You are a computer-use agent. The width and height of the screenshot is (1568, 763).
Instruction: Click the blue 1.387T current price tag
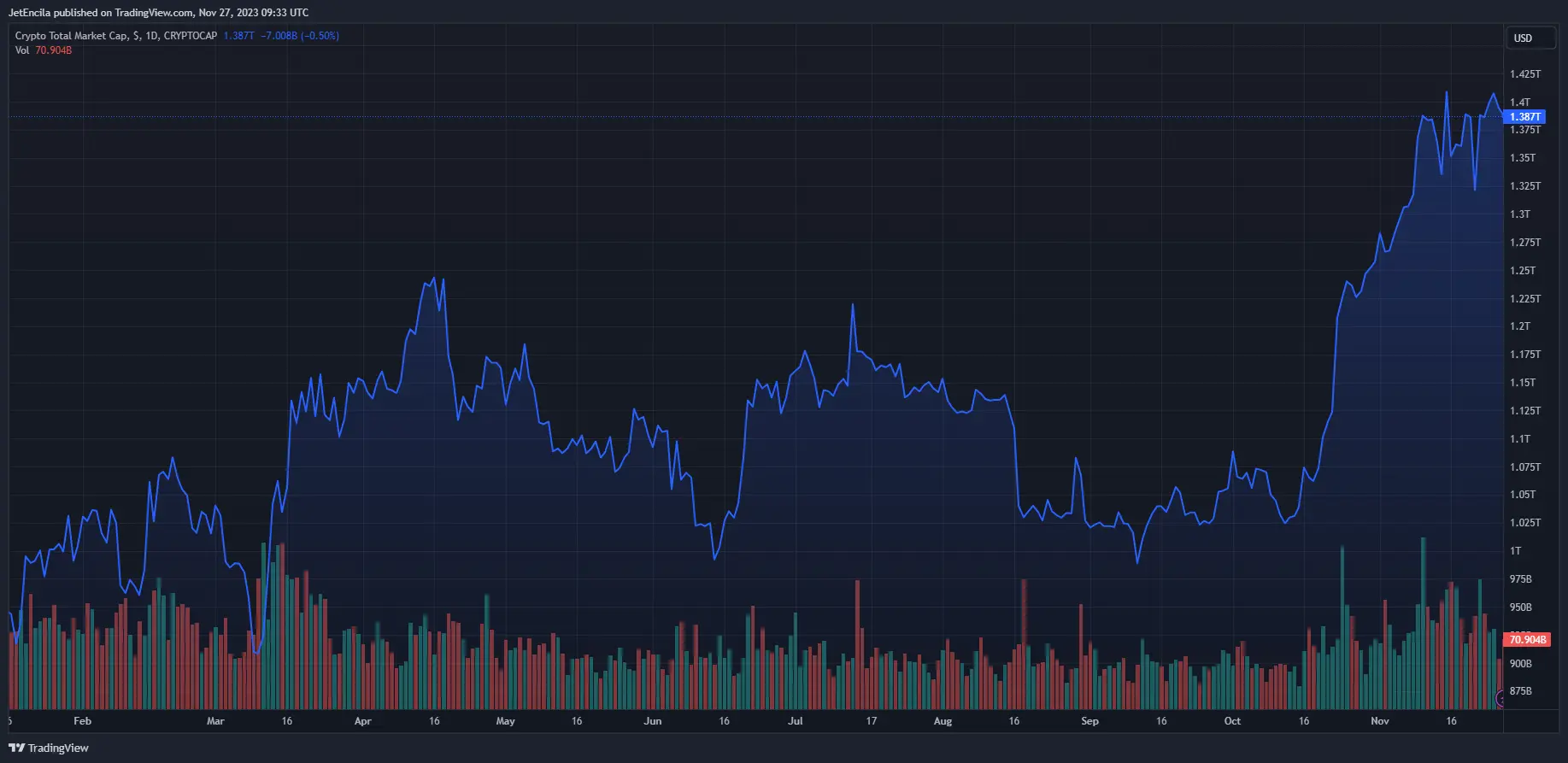tap(1524, 117)
